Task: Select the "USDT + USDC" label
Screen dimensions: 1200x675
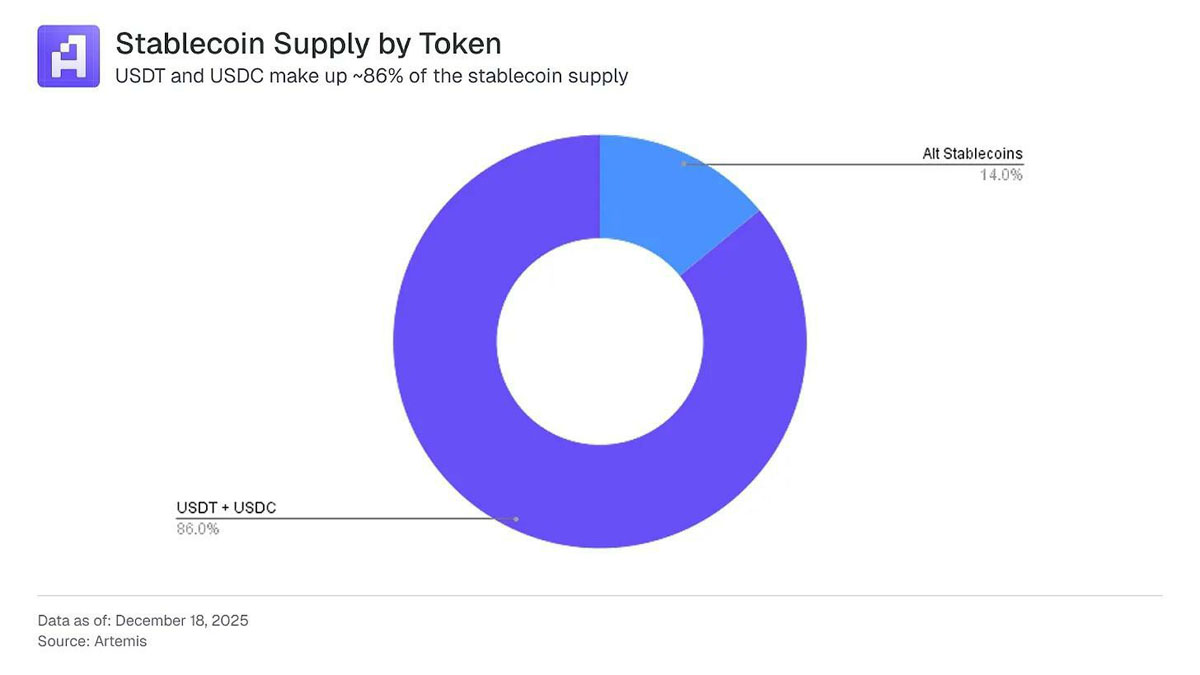Action: click(226, 508)
